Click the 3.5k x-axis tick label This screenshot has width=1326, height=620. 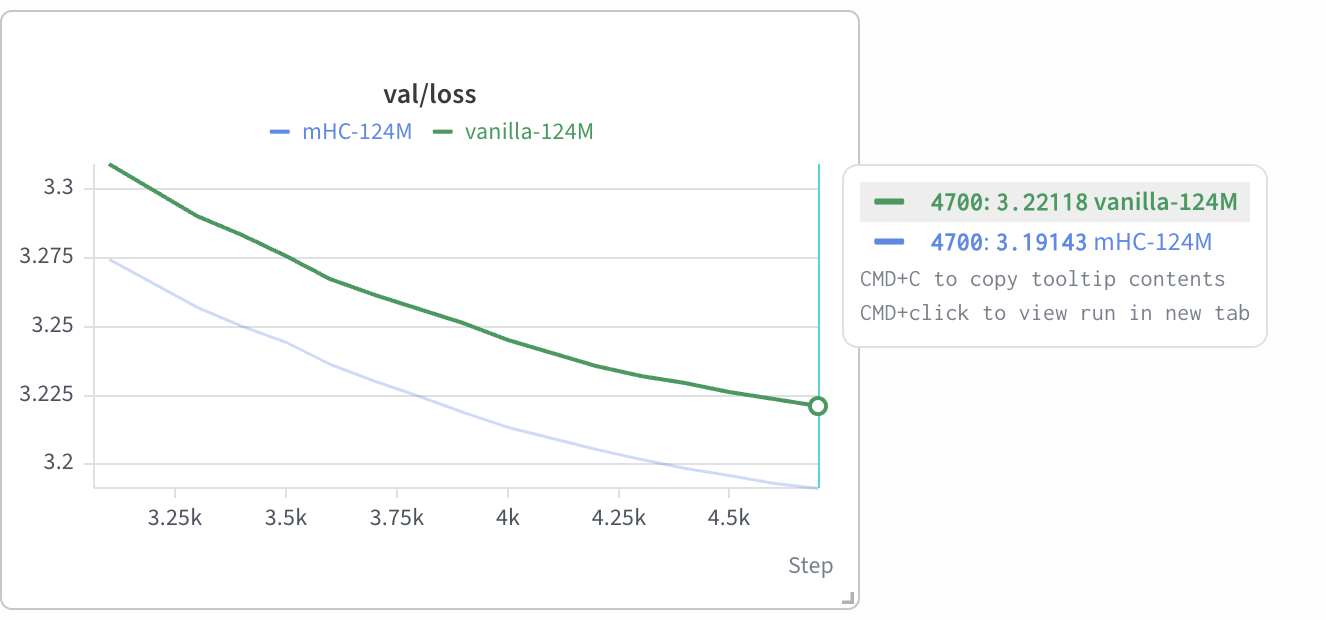(x=286, y=518)
